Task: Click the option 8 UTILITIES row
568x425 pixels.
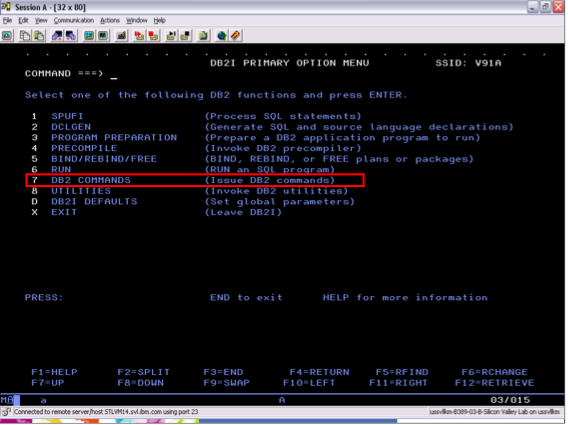Action: (x=189, y=191)
